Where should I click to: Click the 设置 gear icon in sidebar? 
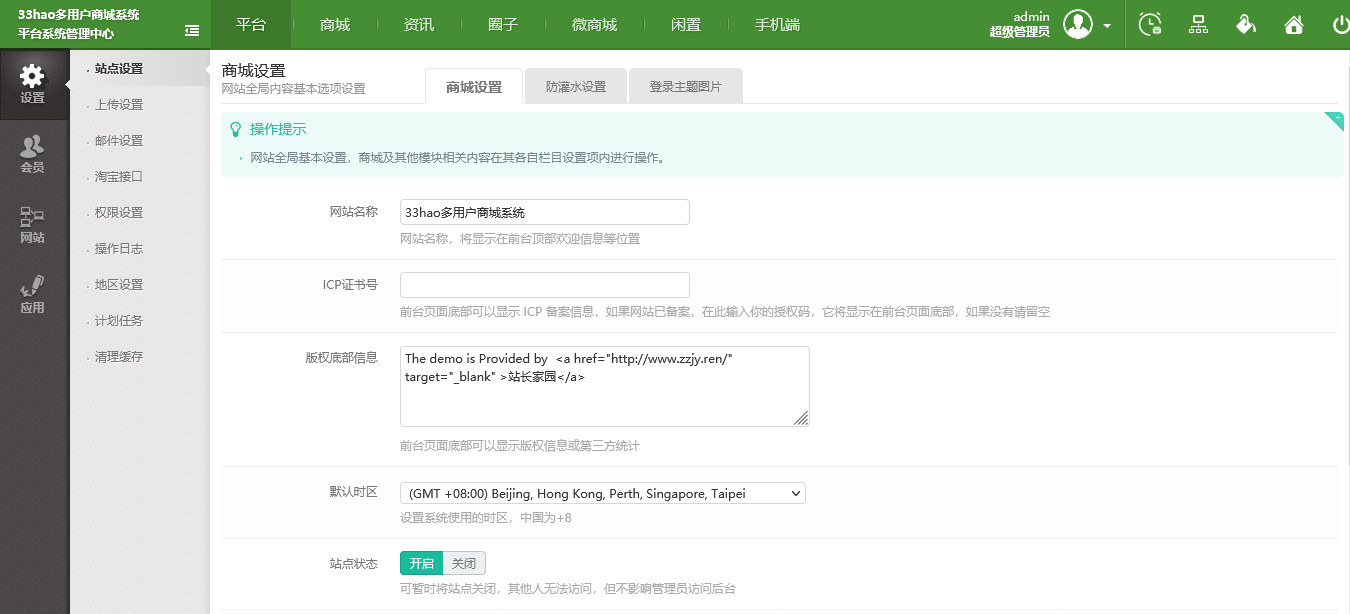coord(32,77)
